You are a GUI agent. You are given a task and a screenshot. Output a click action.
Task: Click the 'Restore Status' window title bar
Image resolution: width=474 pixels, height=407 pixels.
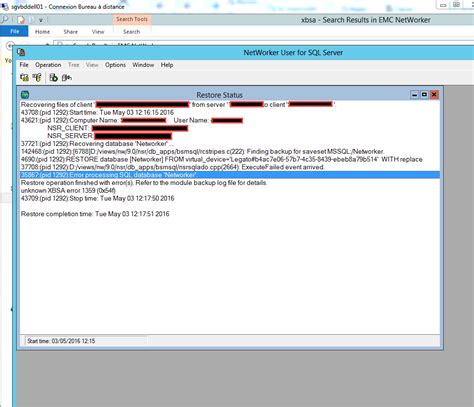coord(219,95)
